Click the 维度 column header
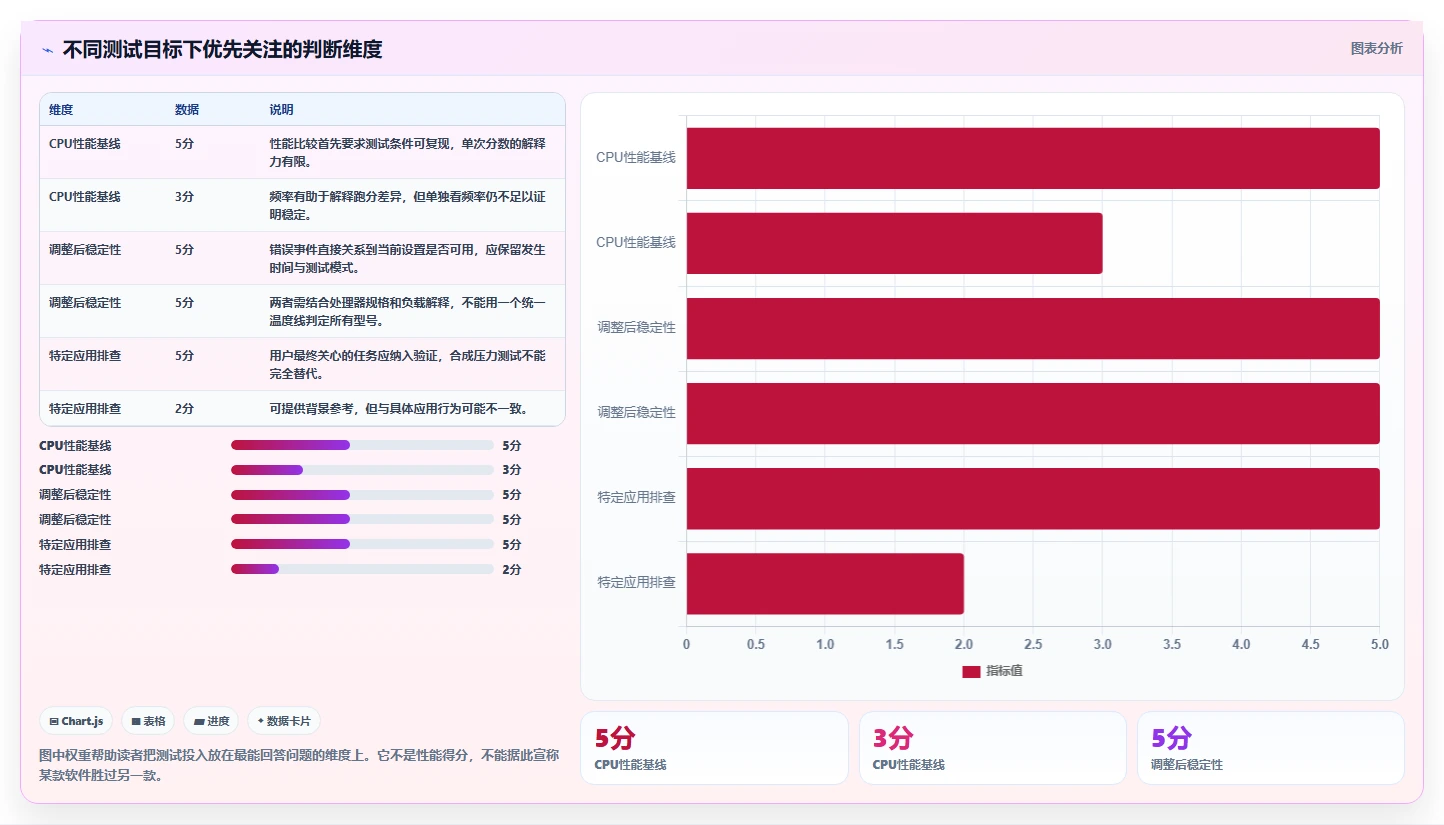 tap(61, 110)
